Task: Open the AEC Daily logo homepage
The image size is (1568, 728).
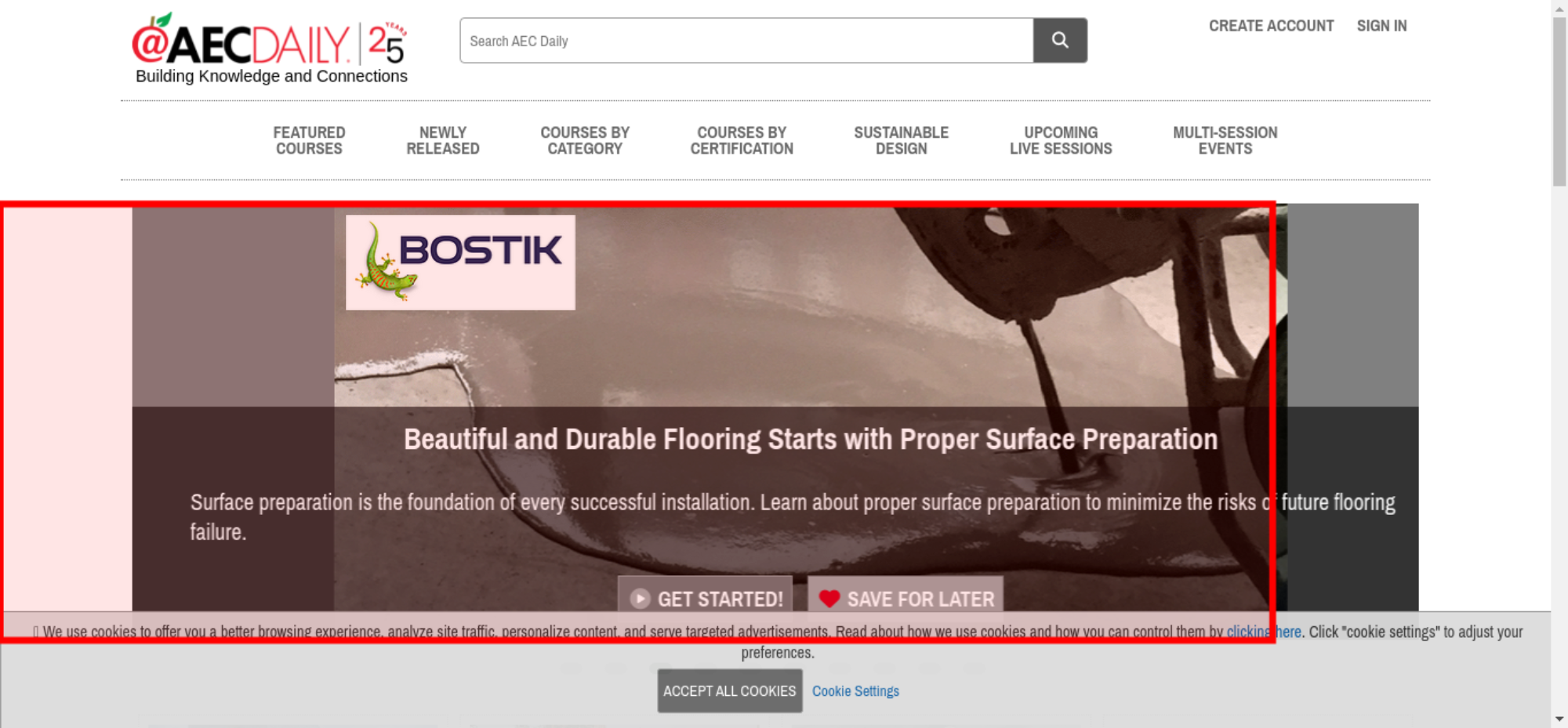Action: pyautogui.click(x=241, y=43)
